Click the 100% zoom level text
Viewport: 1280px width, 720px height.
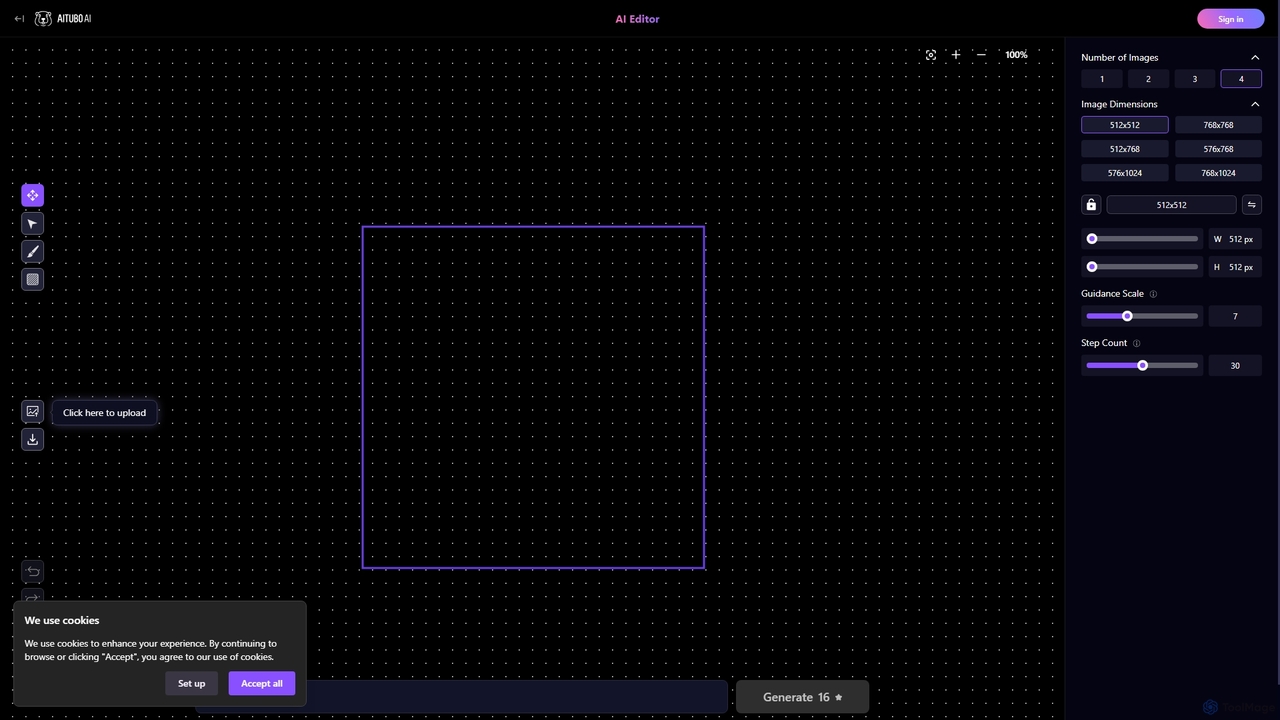[1016, 55]
